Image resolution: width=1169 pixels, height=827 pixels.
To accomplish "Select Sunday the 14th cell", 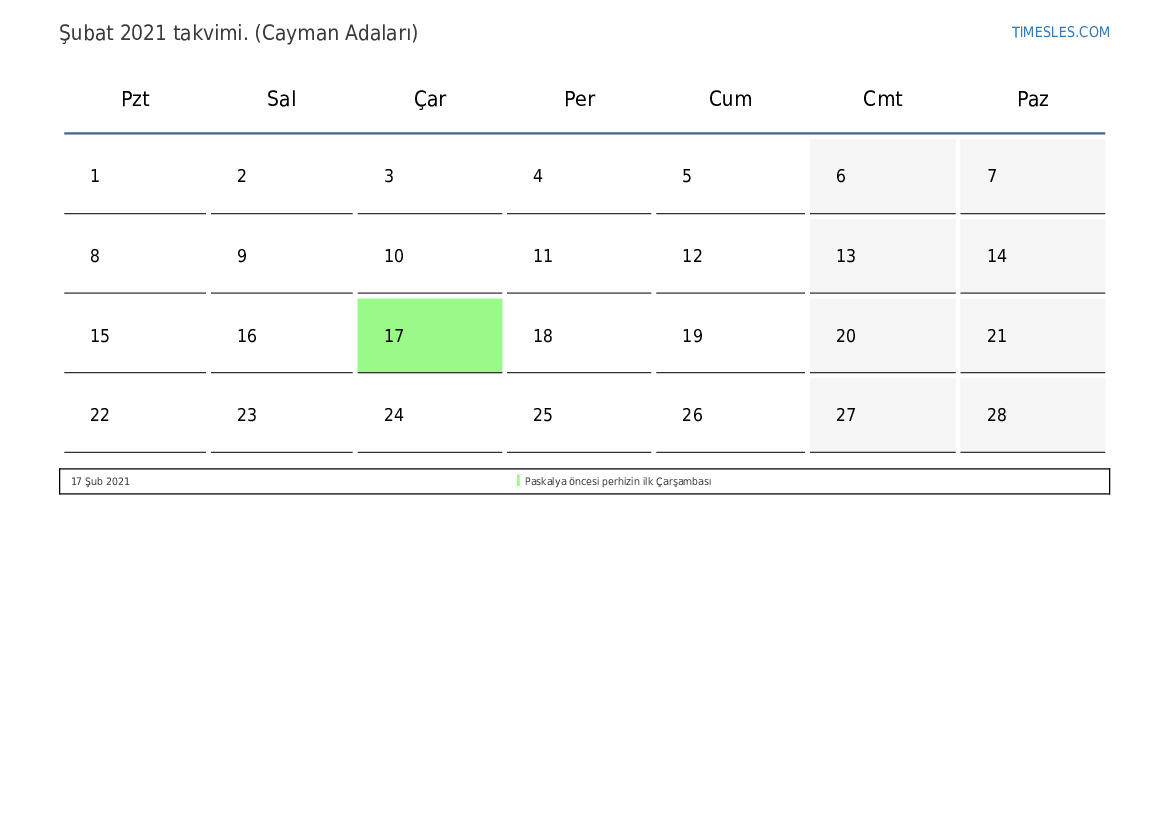I will (x=1033, y=257).
